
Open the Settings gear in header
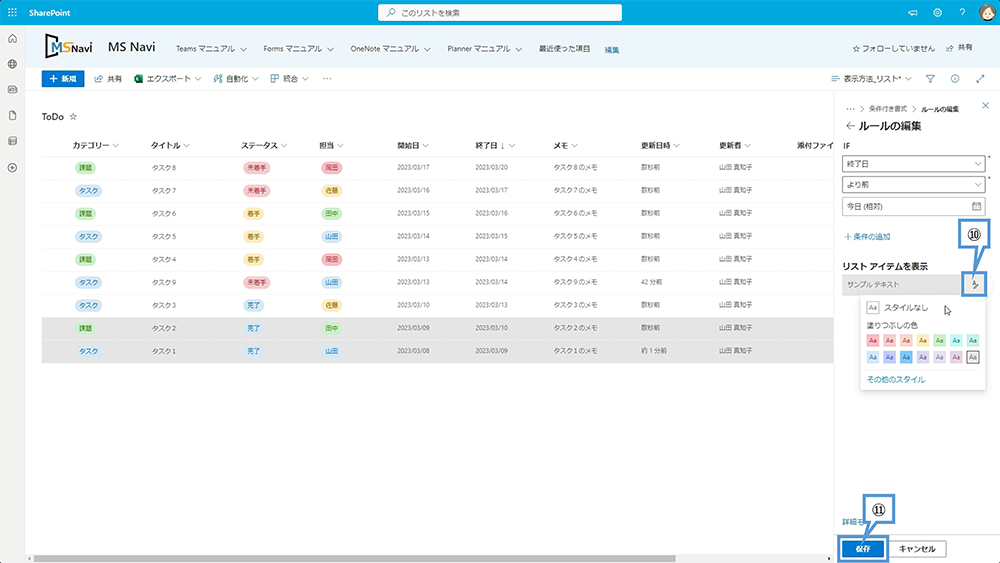tap(937, 12)
